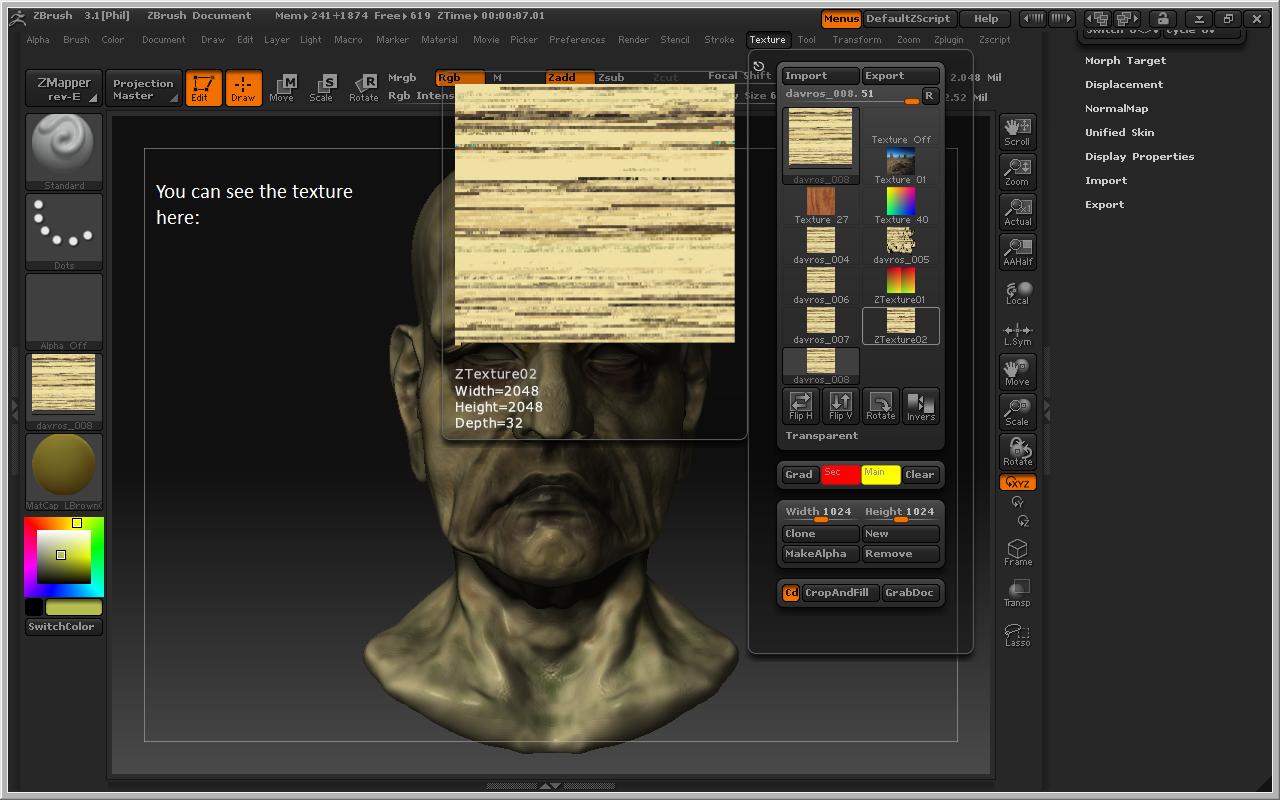
Task: Click the Zoom canvas icon
Action: [x=1017, y=172]
